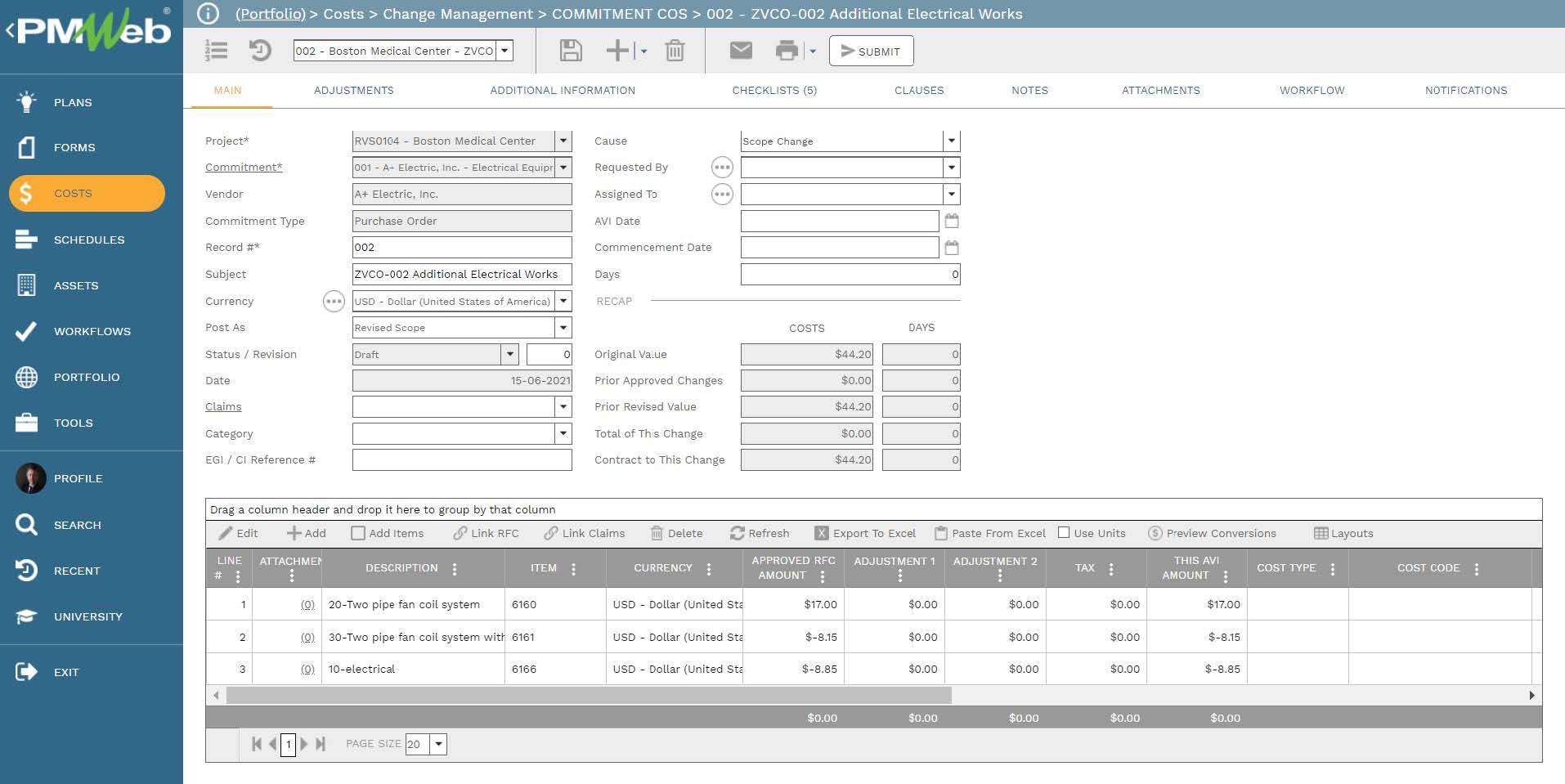Open the Workflows module in the sidebar
The width and height of the screenshot is (1565, 784).
point(92,331)
